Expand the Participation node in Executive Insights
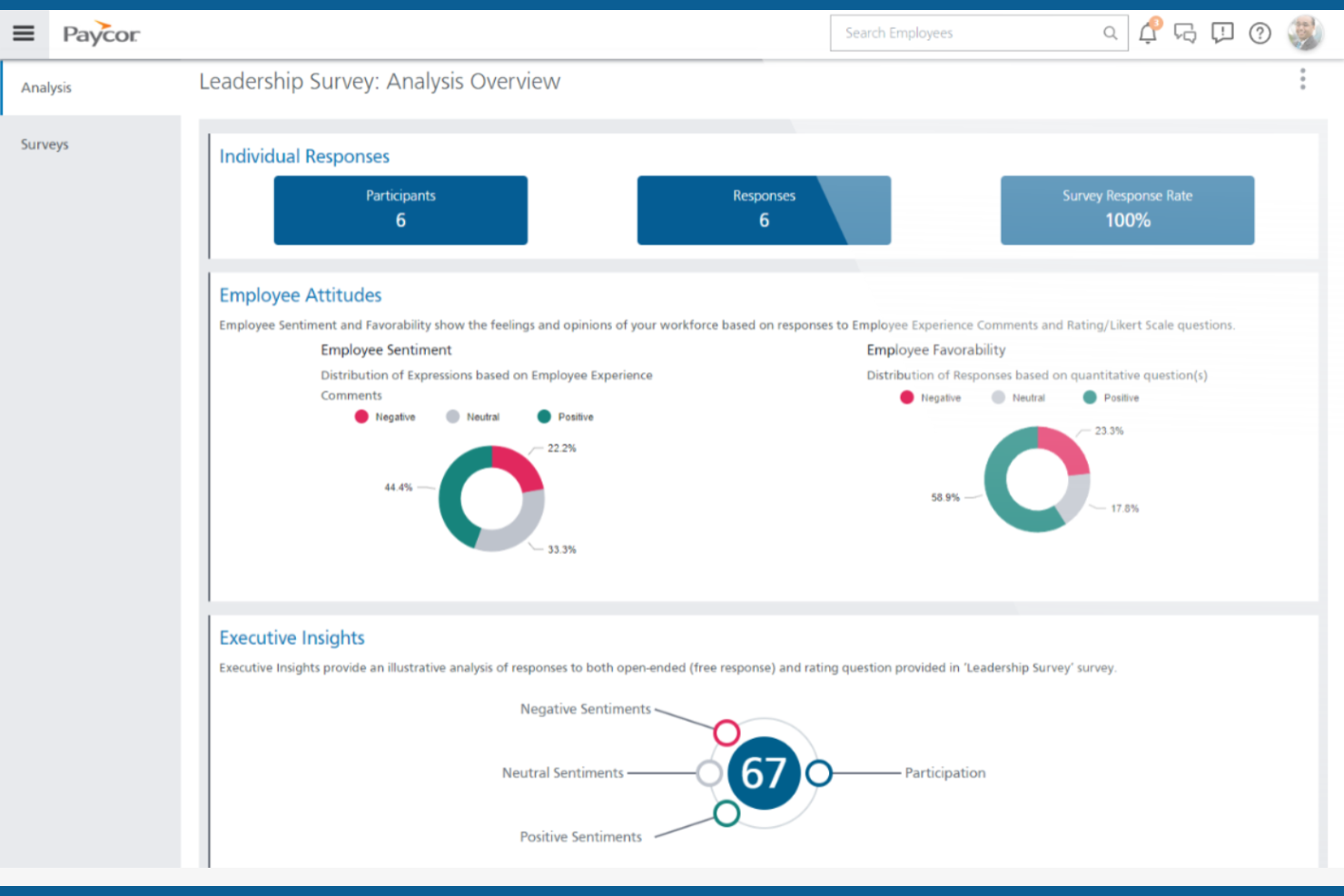 (x=819, y=773)
